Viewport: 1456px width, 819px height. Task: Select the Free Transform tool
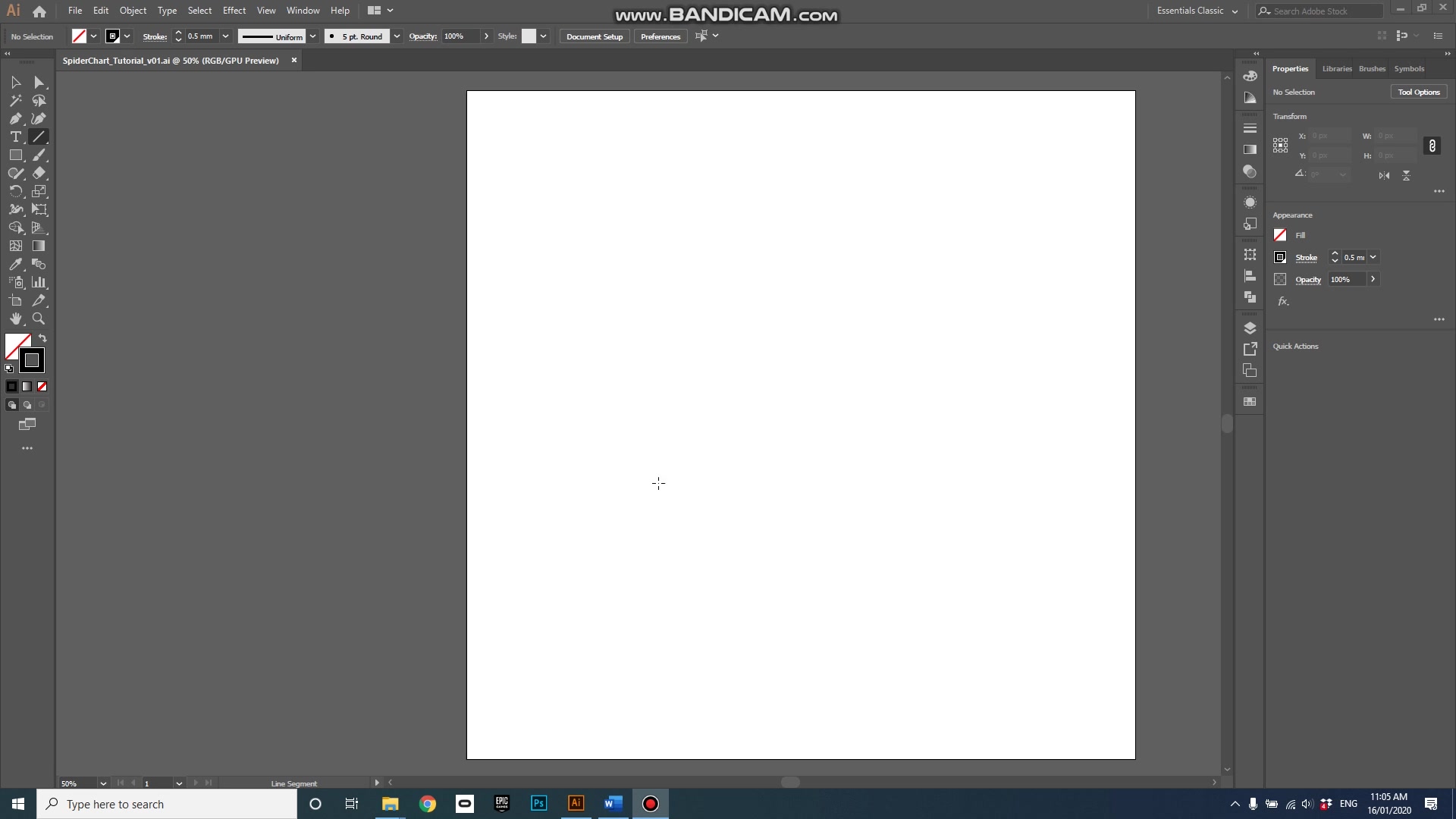[x=39, y=209]
